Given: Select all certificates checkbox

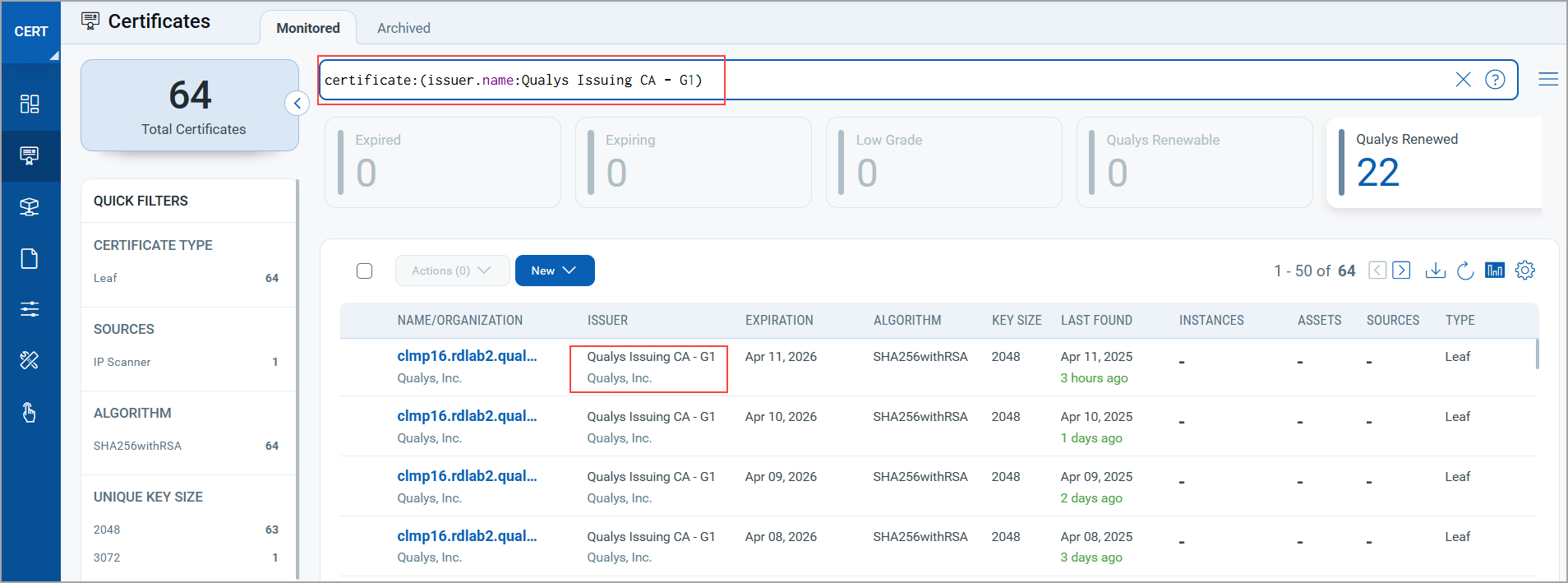Looking at the screenshot, I should click(365, 271).
